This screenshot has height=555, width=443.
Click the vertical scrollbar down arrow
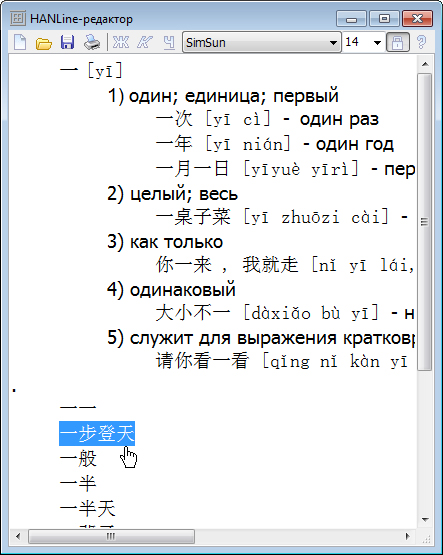(x=425, y=520)
